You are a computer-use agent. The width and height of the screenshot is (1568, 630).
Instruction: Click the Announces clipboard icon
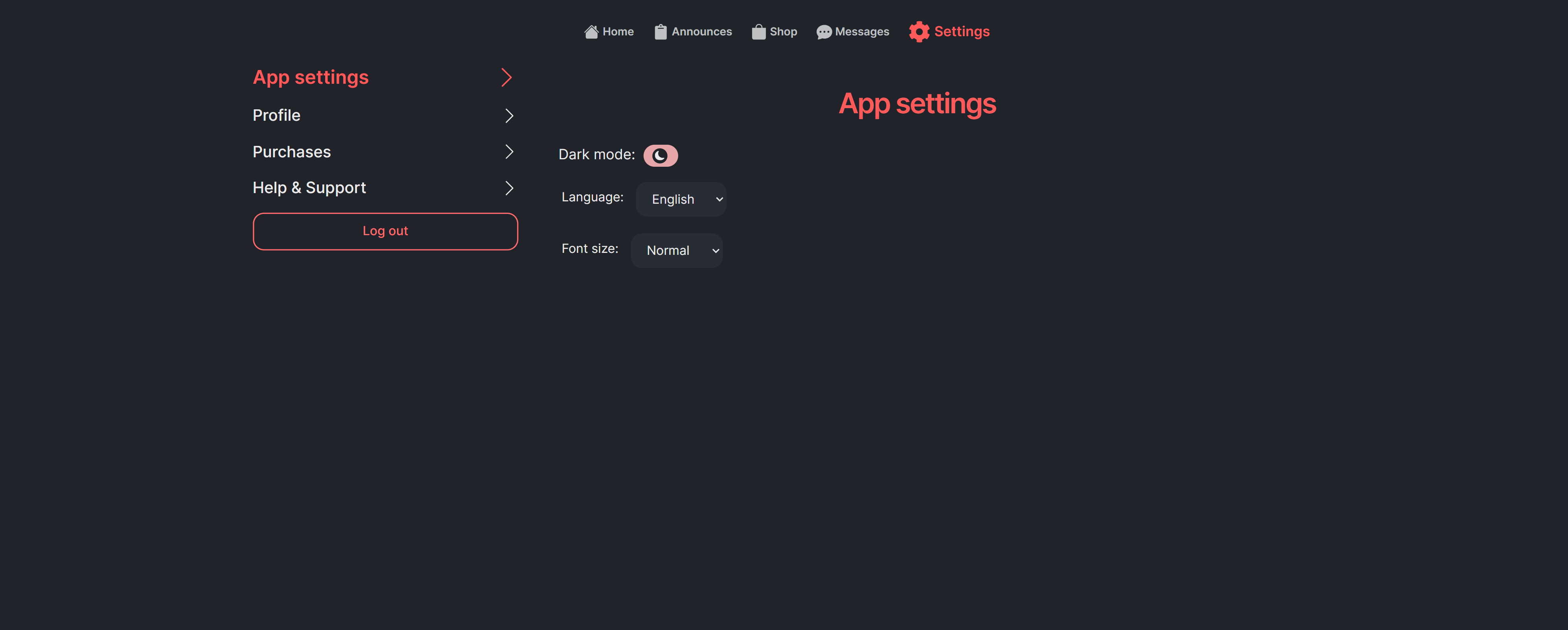point(661,31)
